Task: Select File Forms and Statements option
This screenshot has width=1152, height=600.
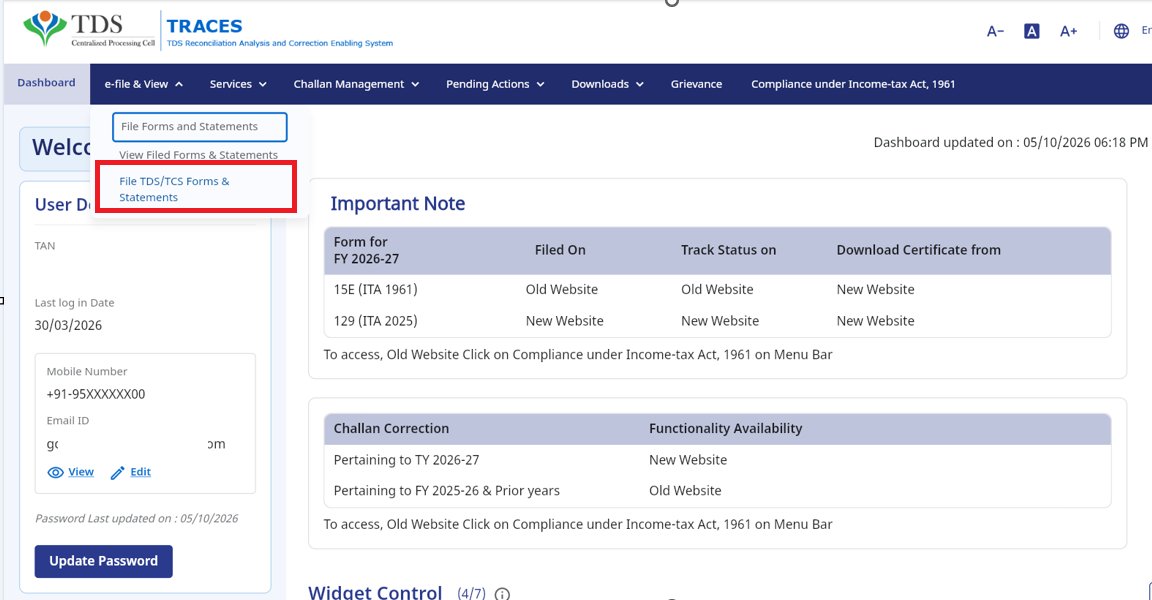Action: [199, 126]
